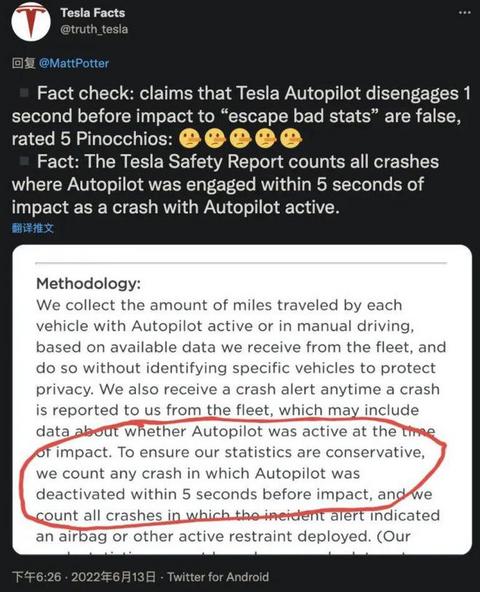Click the first Pinocchio emoji
This screenshot has height=592, width=480.
190,139
